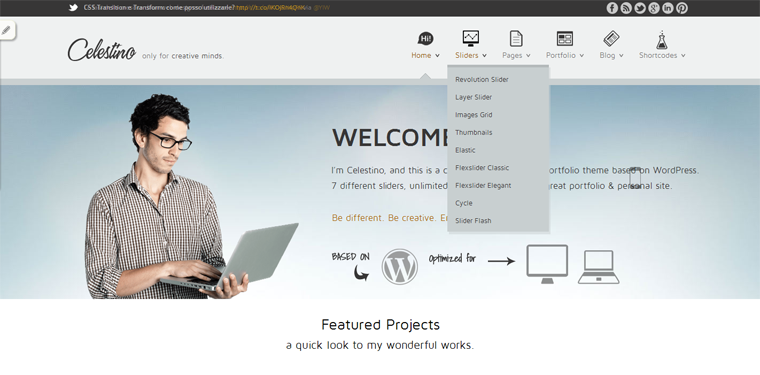This screenshot has height=375, width=760.
Task: Choose Flexslider Elegant menu entry
Action: [483, 185]
